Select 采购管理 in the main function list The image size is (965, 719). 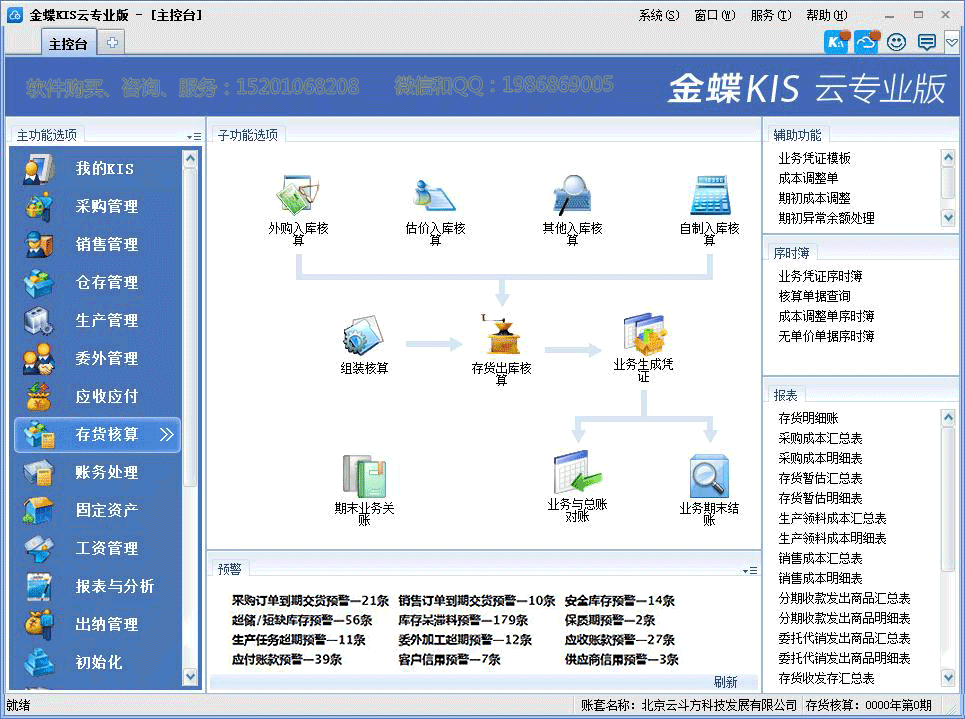(x=106, y=207)
